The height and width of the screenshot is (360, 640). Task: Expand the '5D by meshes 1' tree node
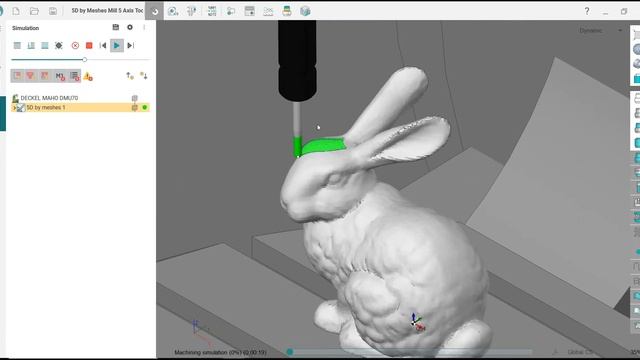click(x=14, y=108)
